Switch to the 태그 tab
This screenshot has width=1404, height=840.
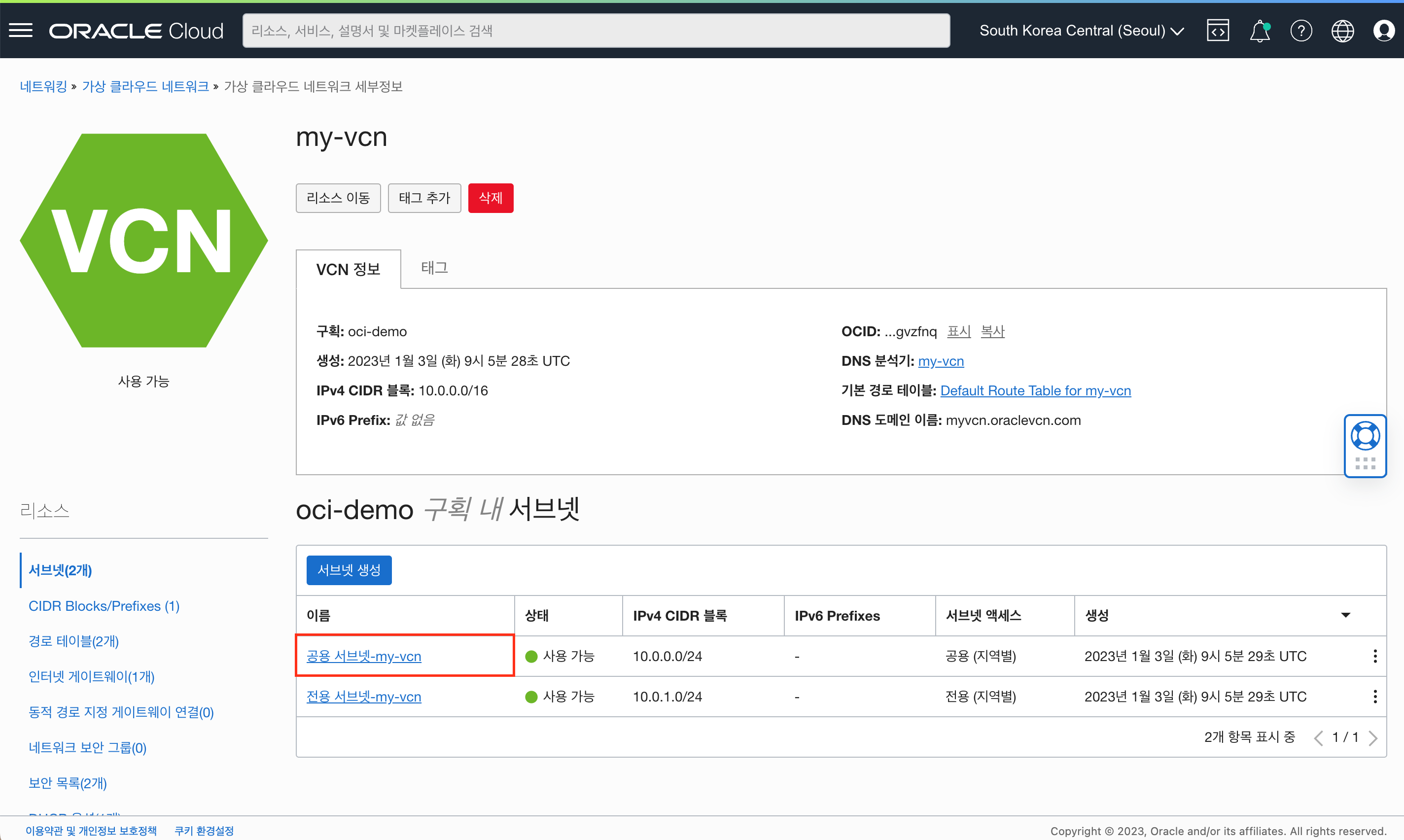click(x=434, y=268)
